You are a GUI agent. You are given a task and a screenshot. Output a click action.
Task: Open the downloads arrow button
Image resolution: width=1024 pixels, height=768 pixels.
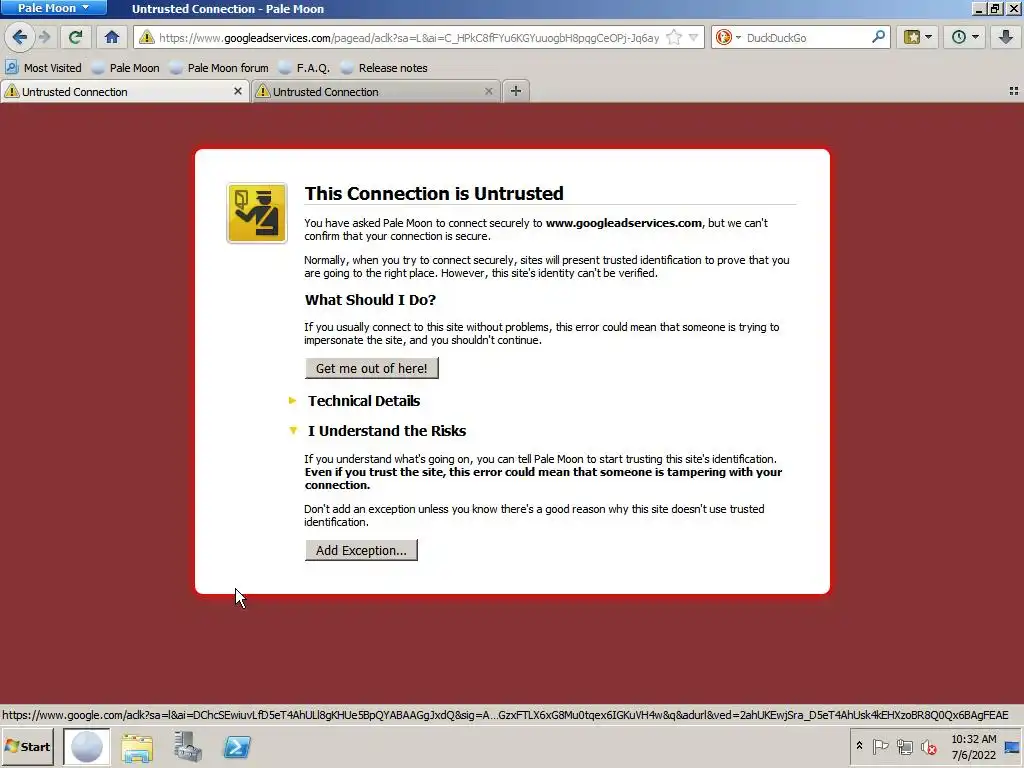pyautogui.click(x=1006, y=37)
